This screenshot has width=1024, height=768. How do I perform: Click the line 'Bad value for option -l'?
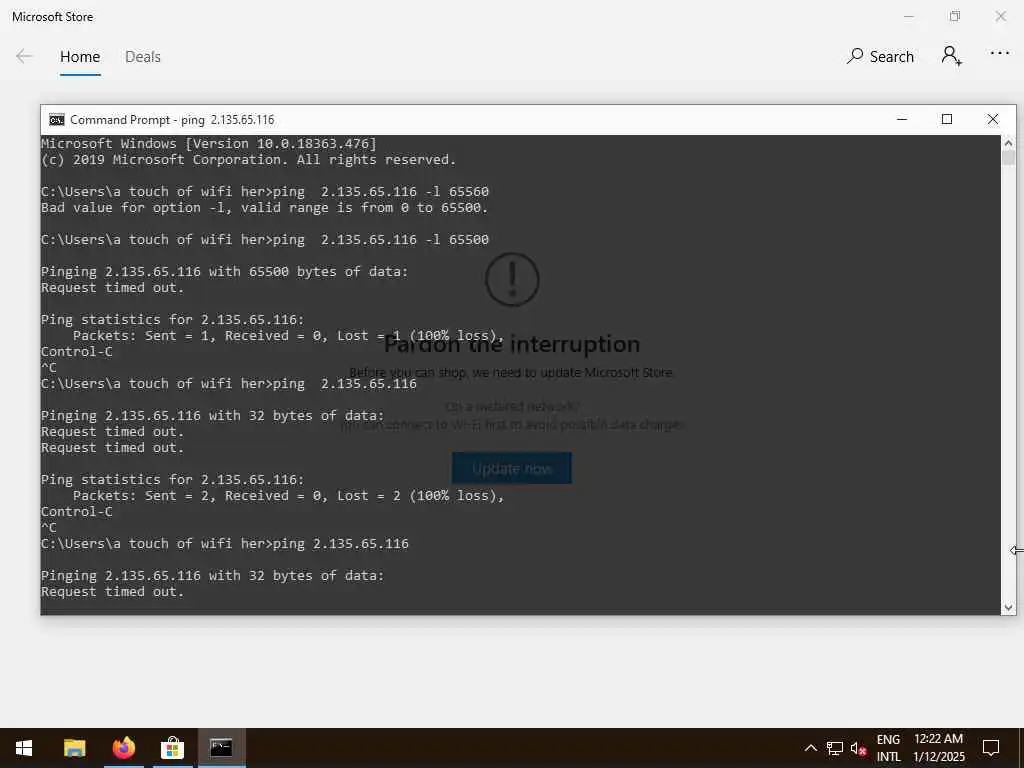(264, 208)
